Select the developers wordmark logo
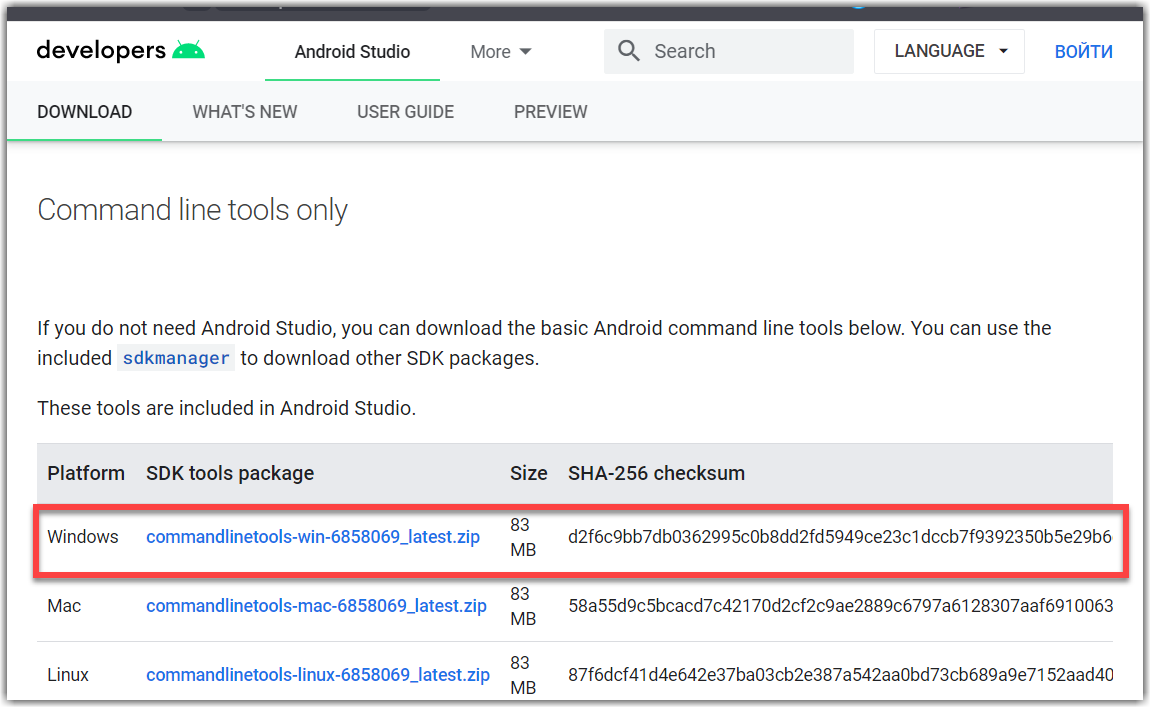The image size is (1151, 708). [x=103, y=49]
